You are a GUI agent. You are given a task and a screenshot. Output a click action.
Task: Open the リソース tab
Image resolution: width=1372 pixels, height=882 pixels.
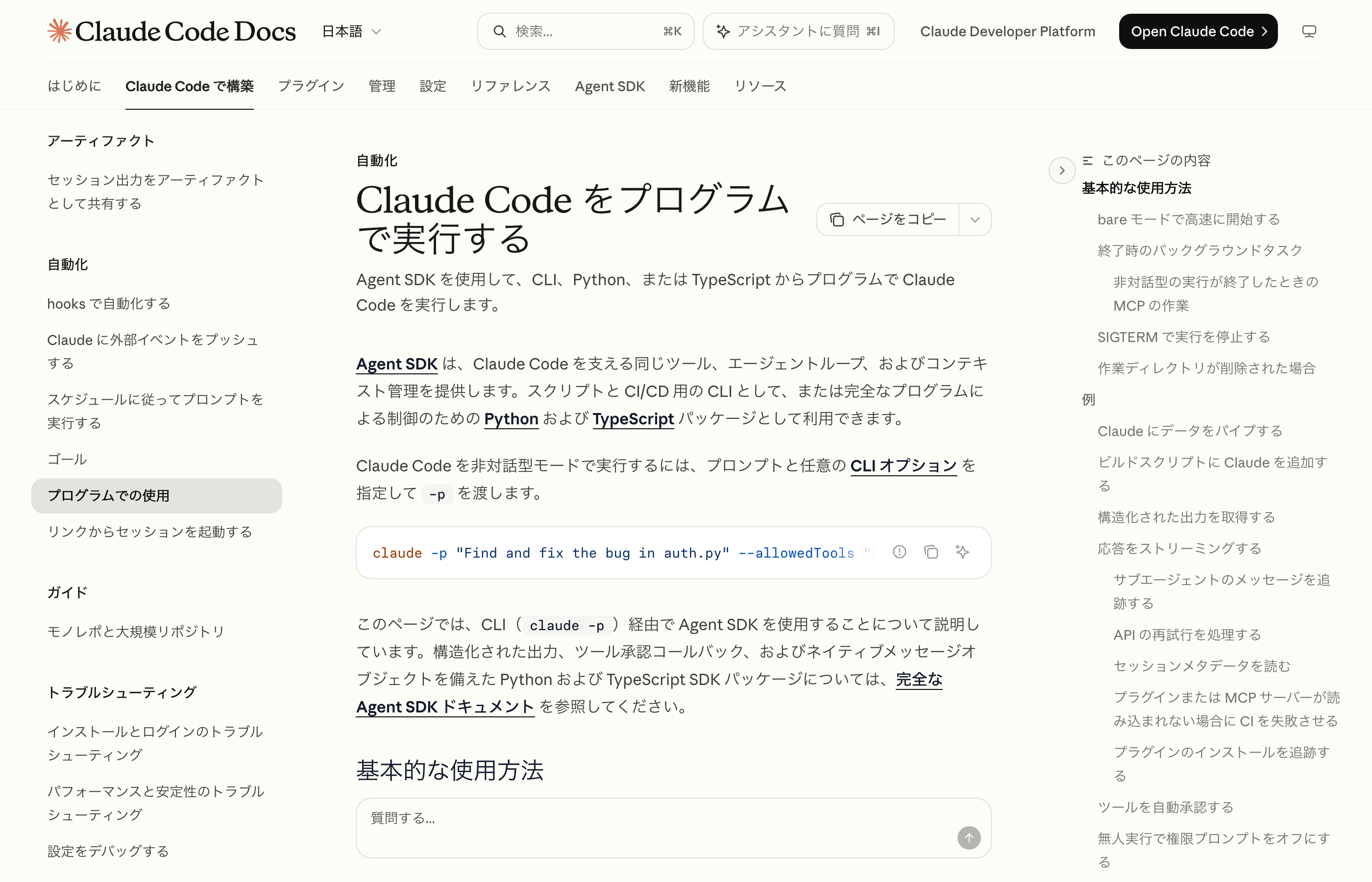[760, 86]
